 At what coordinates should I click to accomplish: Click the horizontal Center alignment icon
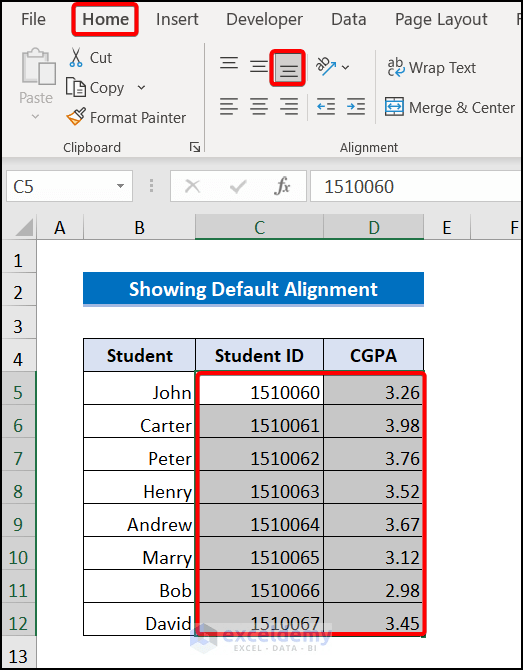click(259, 106)
